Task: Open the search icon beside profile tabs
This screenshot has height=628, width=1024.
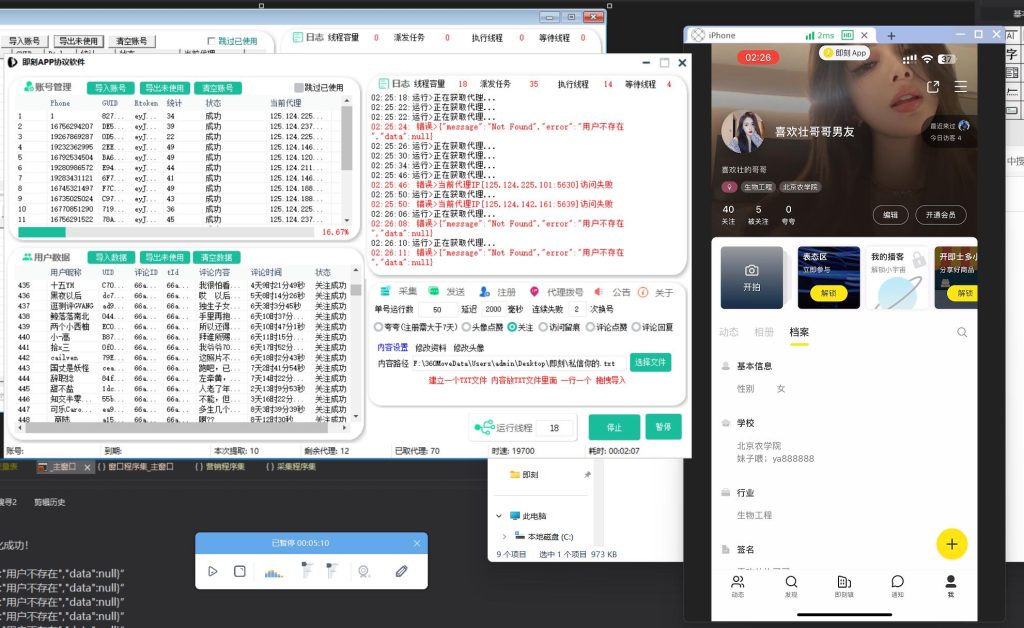Action: tap(962, 332)
